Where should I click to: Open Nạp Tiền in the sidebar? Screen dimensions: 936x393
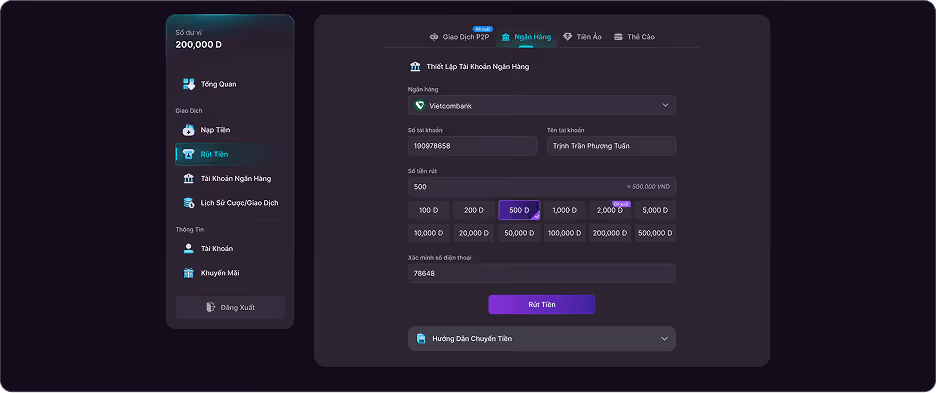coord(230,130)
